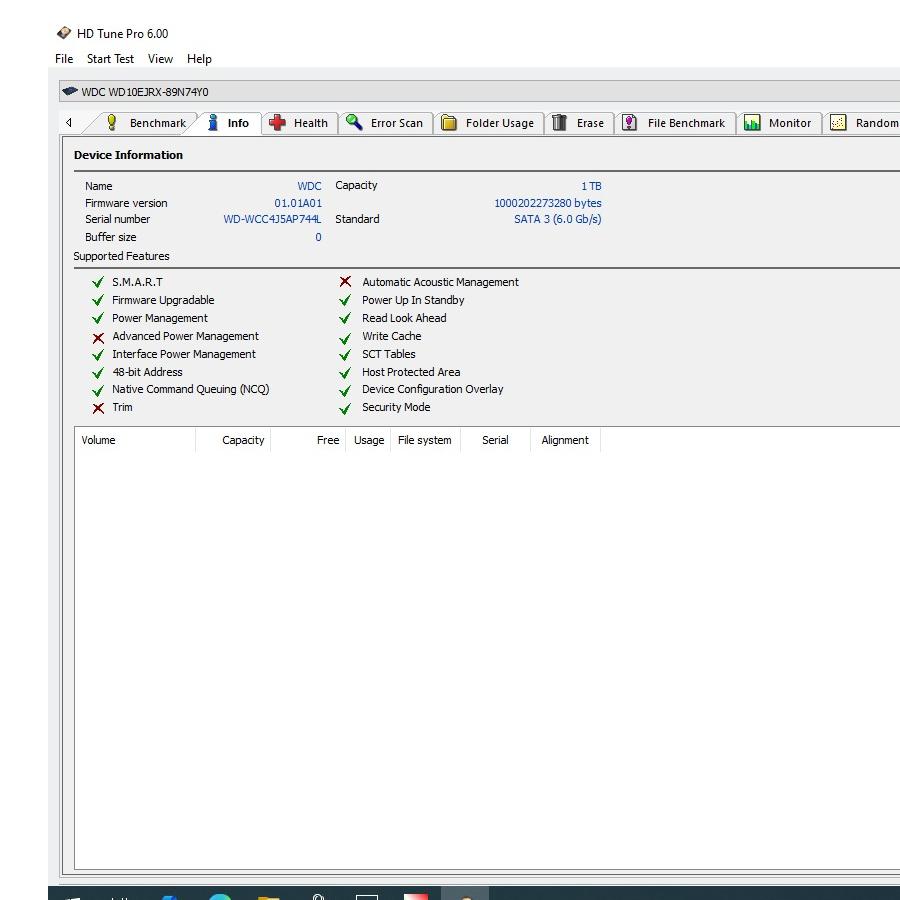Click the File system column header
Screen dimensions: 900x900
425,440
